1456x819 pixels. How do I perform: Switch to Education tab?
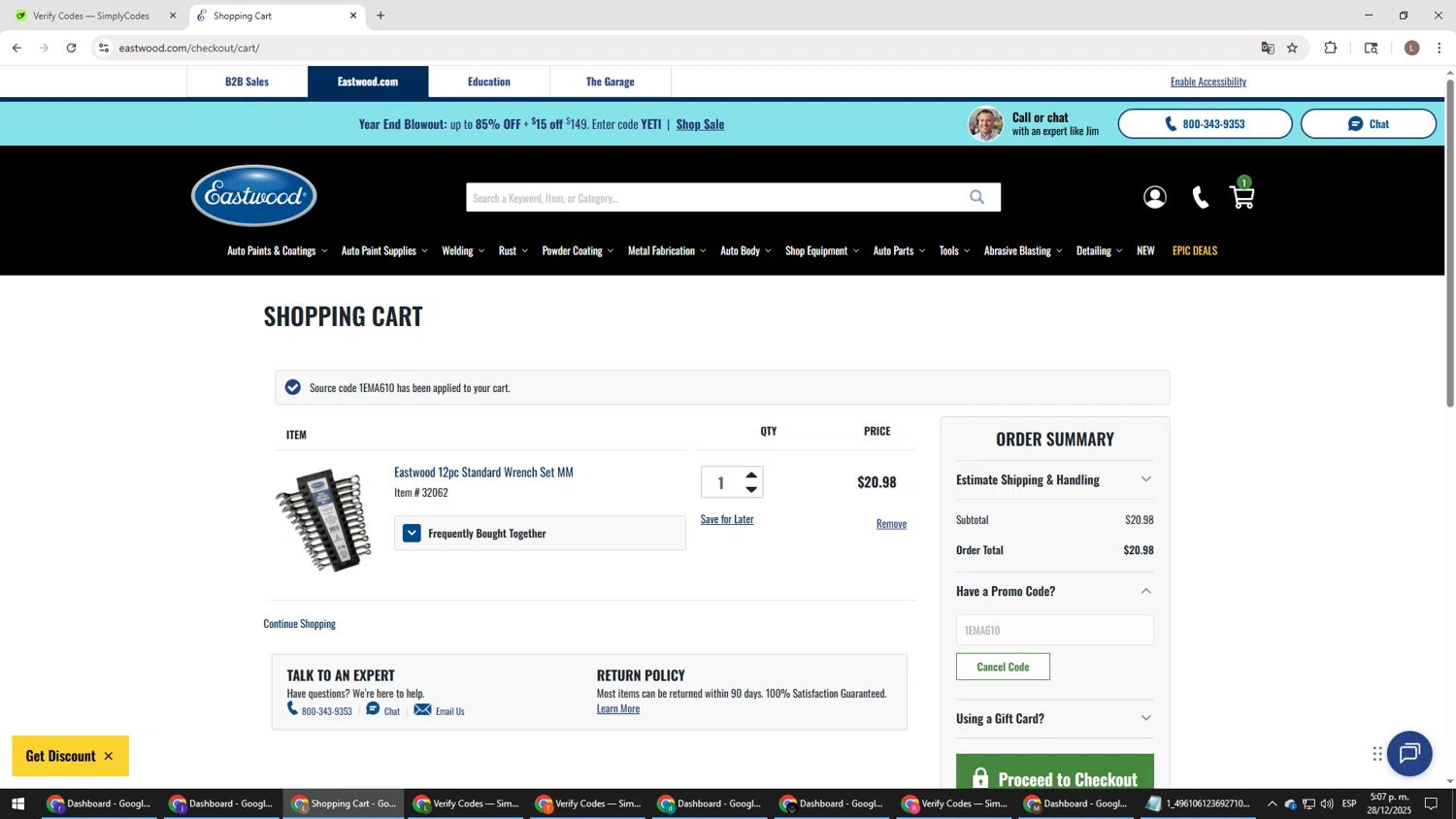pyautogui.click(x=489, y=82)
